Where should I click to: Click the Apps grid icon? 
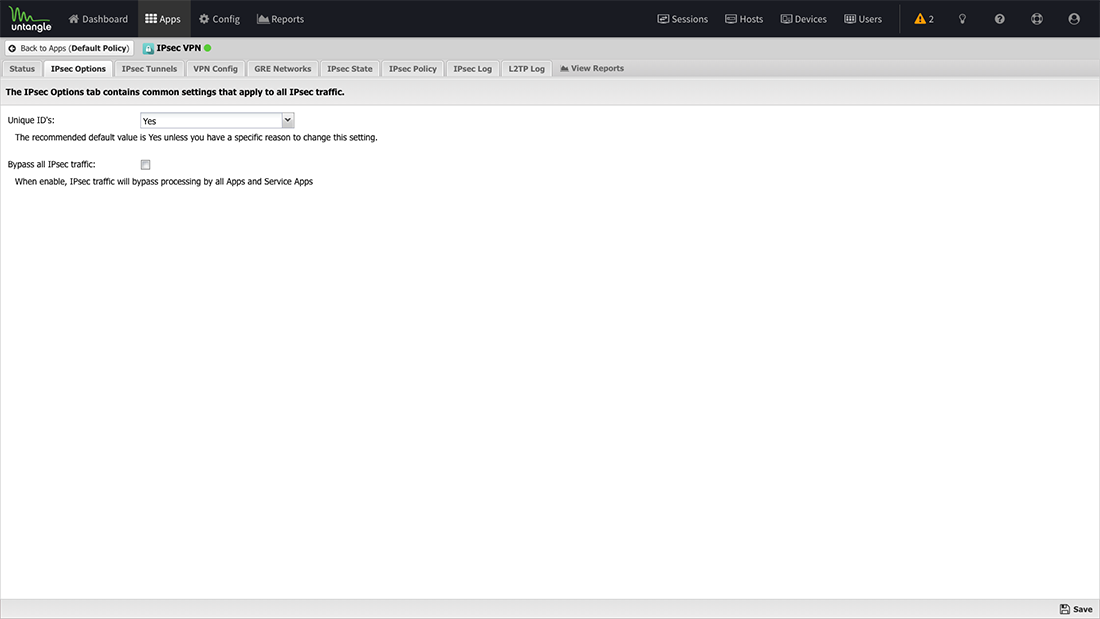point(151,19)
